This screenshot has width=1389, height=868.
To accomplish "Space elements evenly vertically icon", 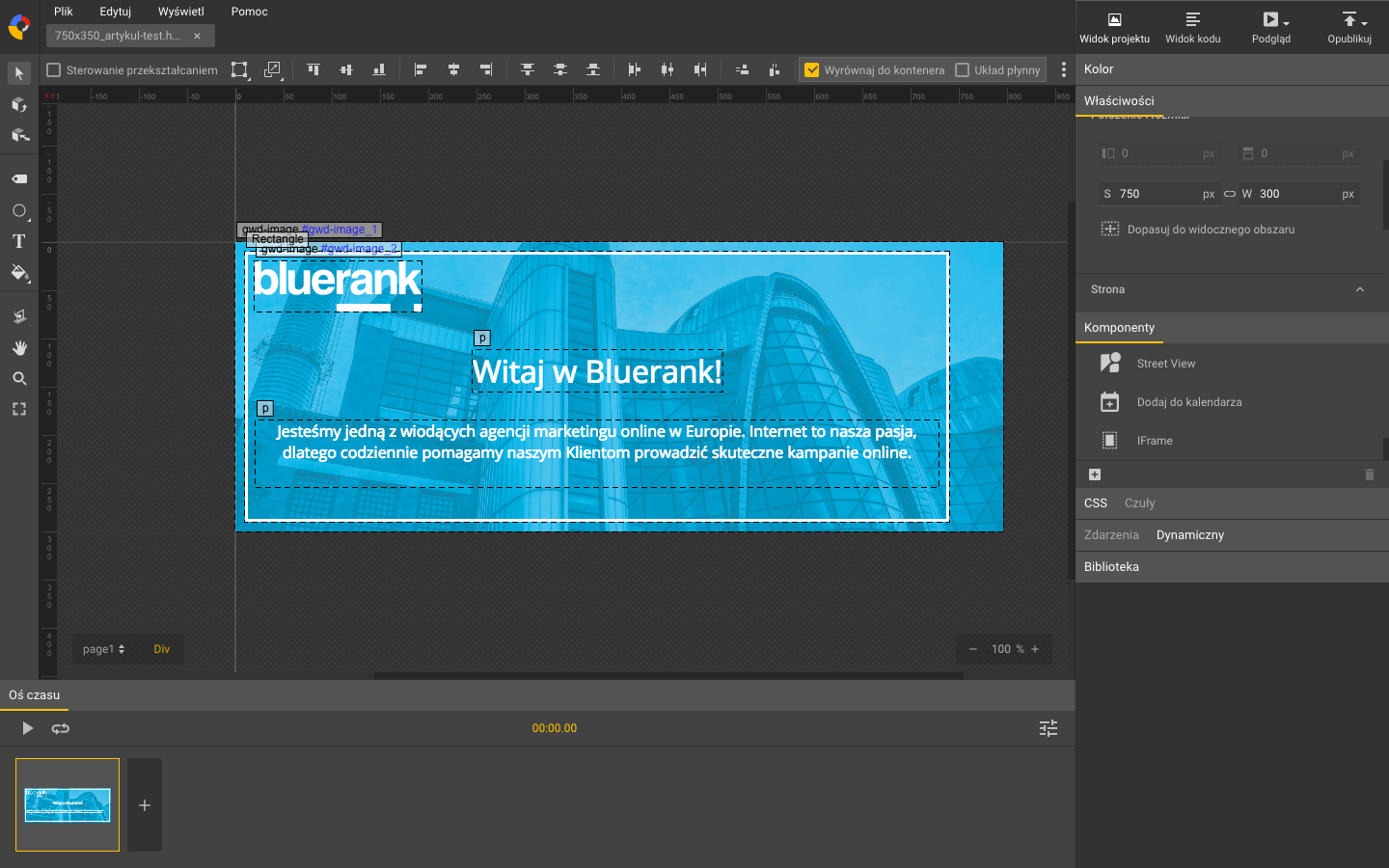I will click(742, 69).
